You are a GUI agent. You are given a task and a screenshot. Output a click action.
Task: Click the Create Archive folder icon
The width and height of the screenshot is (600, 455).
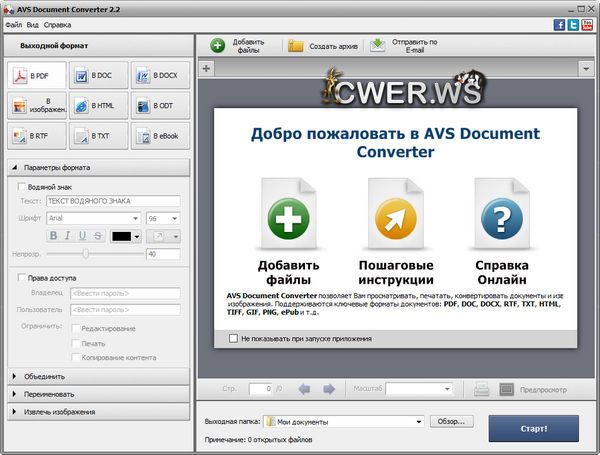[x=296, y=45]
